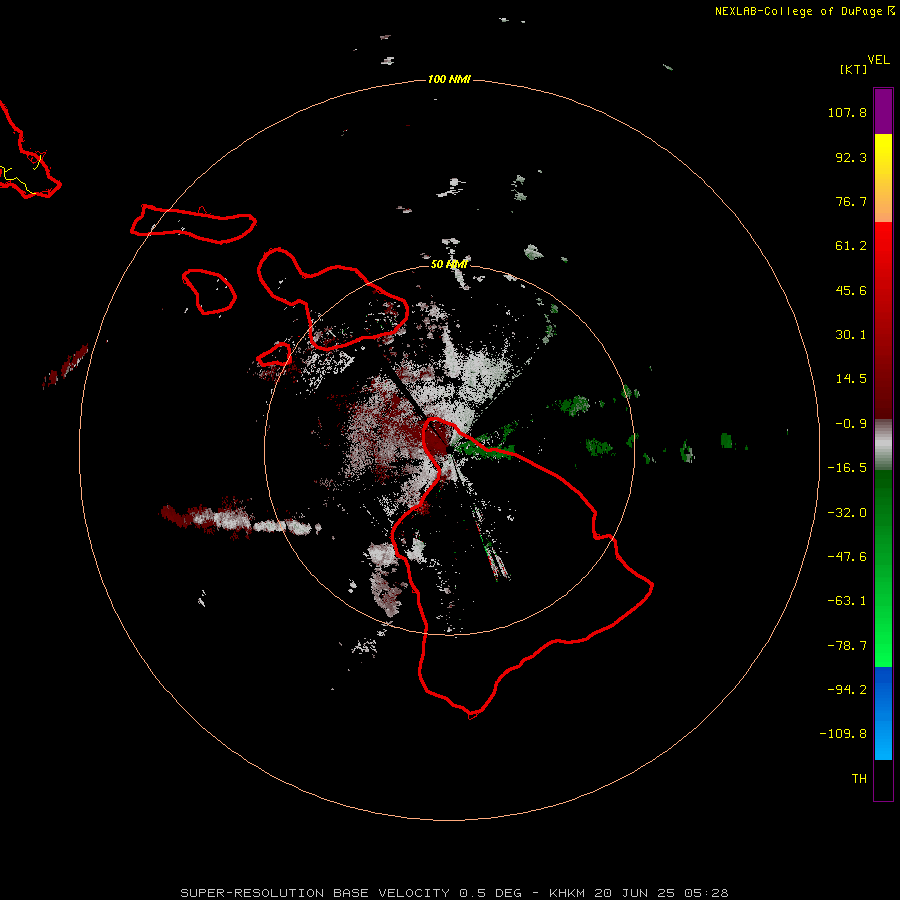Pick the purple segment of the velocity scale
Image resolution: width=900 pixels, height=900 pixels.
coord(883,112)
